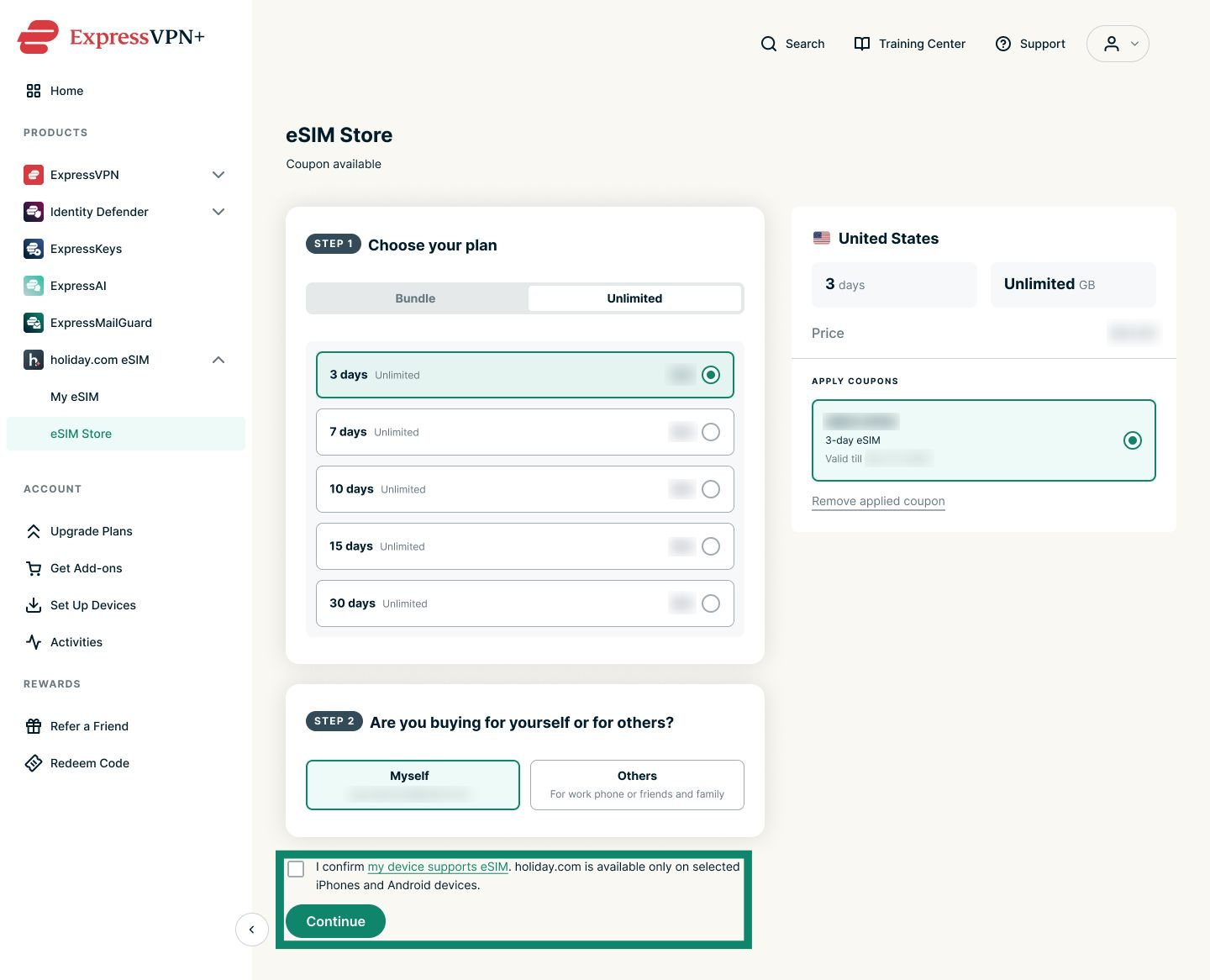This screenshot has height=980, width=1210.
Task: Click the ExpressVPN product icon
Action: (x=34, y=175)
